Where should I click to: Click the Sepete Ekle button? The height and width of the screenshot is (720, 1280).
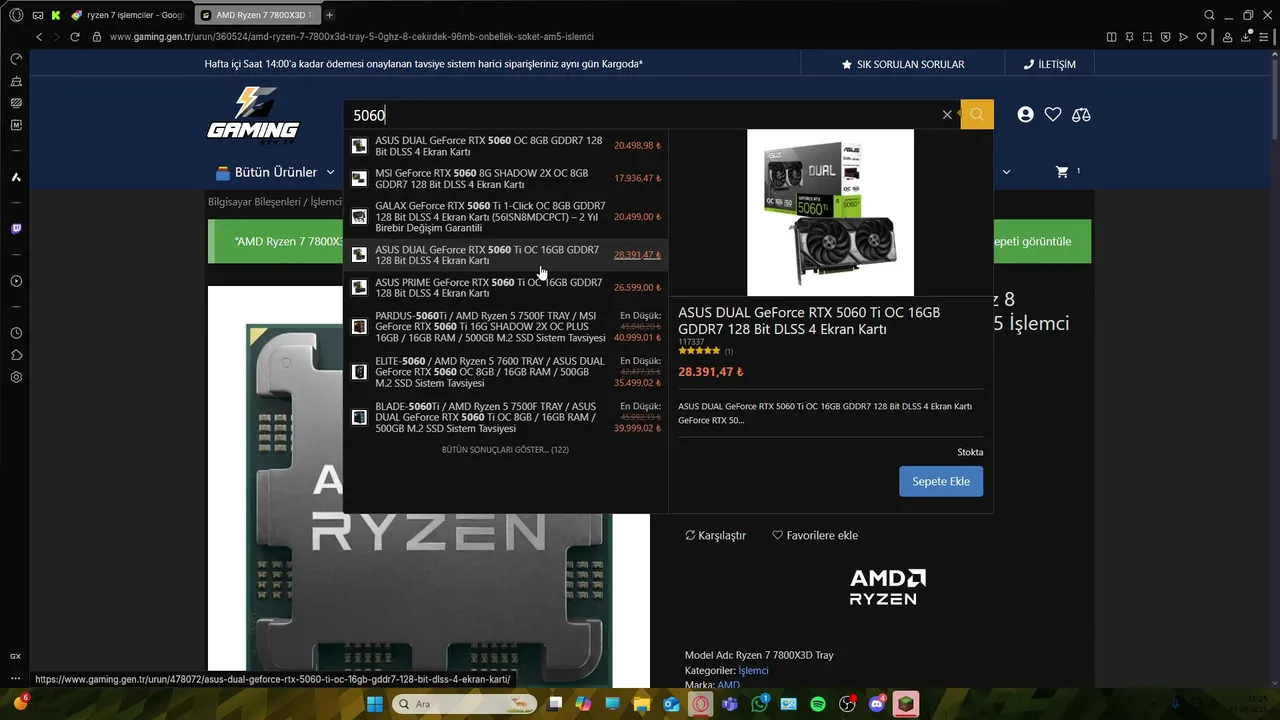click(941, 481)
